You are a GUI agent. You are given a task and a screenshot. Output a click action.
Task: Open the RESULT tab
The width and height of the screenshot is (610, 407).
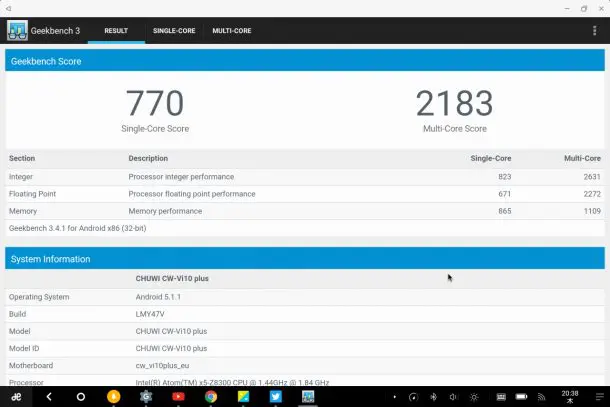point(116,31)
